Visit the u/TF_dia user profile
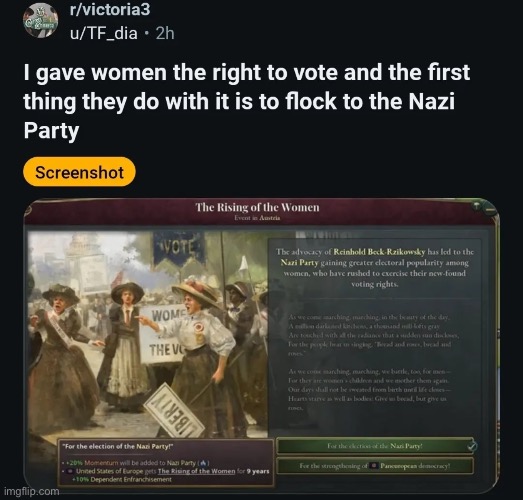The width and height of the screenshot is (523, 500). coord(104,33)
